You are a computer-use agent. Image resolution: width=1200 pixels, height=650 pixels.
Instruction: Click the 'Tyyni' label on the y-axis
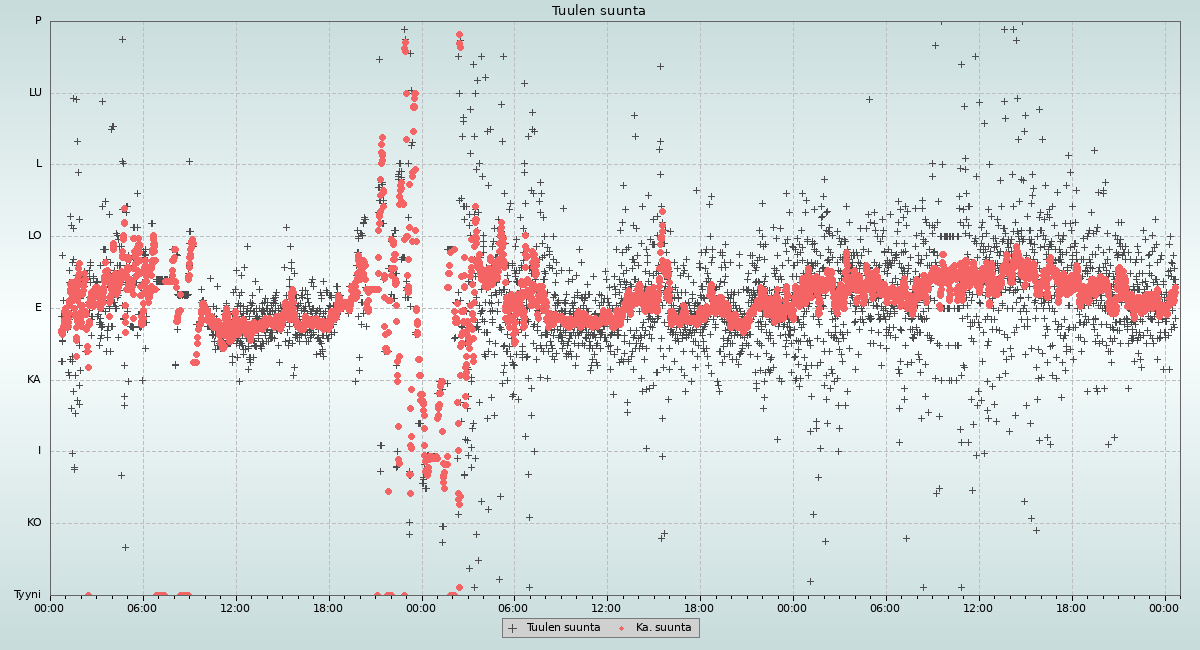tap(28, 595)
